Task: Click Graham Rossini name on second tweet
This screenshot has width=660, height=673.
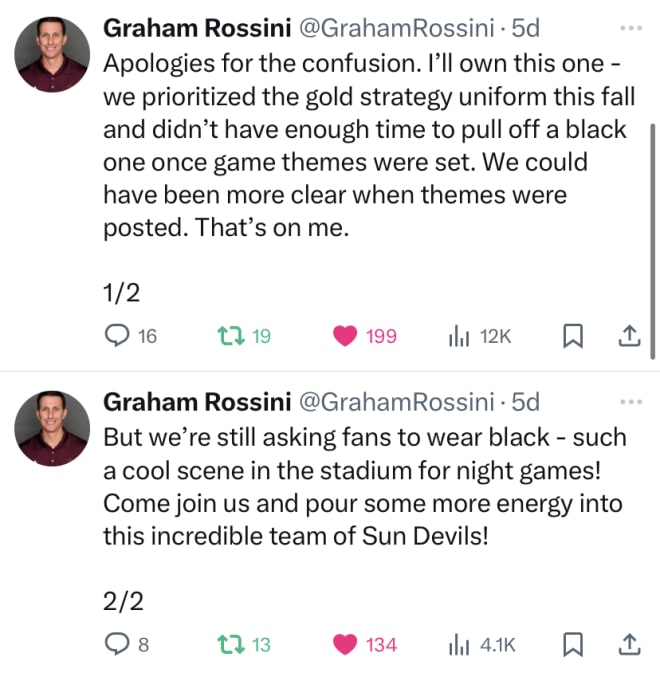Action: point(197,402)
